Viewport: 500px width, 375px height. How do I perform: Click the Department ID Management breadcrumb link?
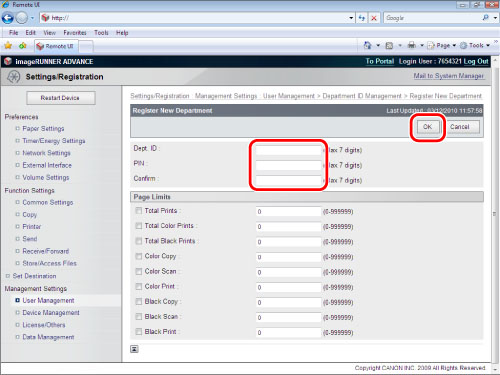[x=362, y=96]
